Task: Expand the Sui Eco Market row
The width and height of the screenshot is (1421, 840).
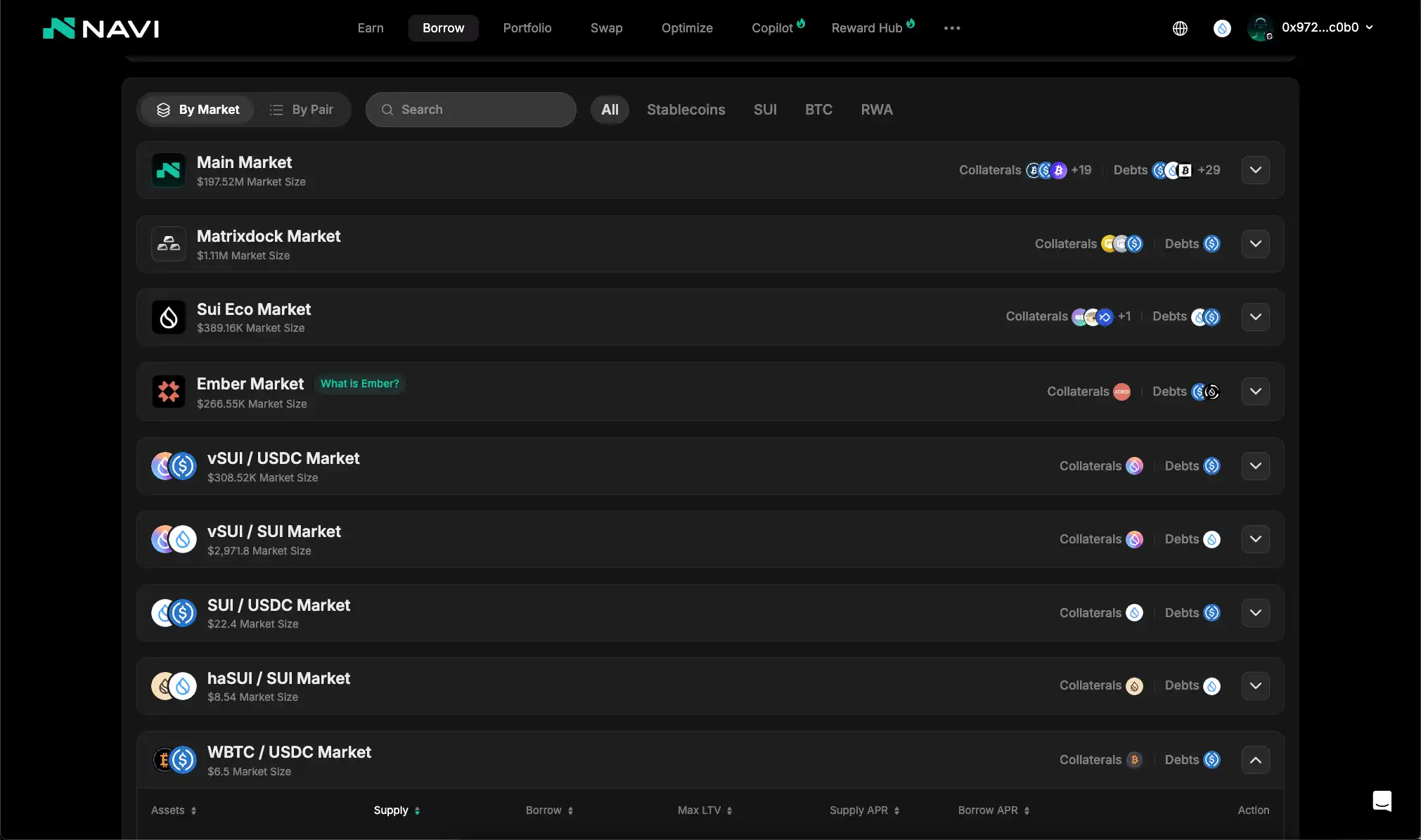Action: tap(1256, 317)
